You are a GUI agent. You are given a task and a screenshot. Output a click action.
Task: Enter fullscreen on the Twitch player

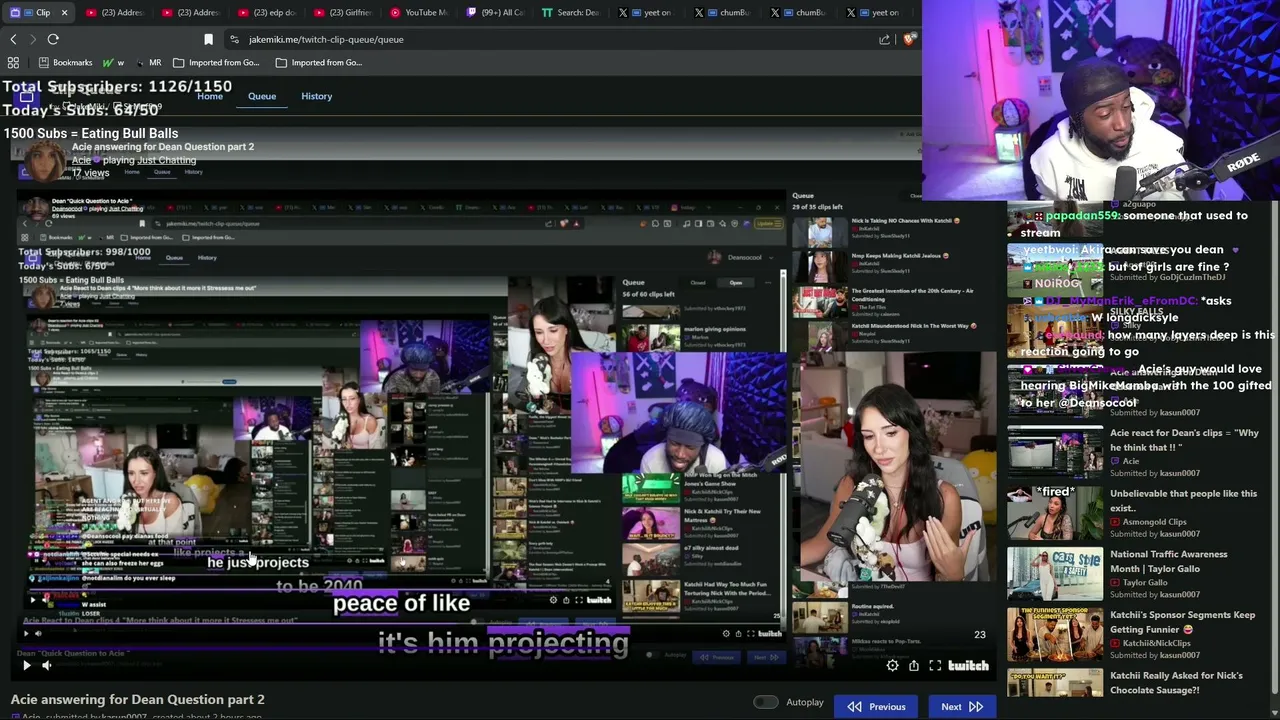(x=935, y=665)
